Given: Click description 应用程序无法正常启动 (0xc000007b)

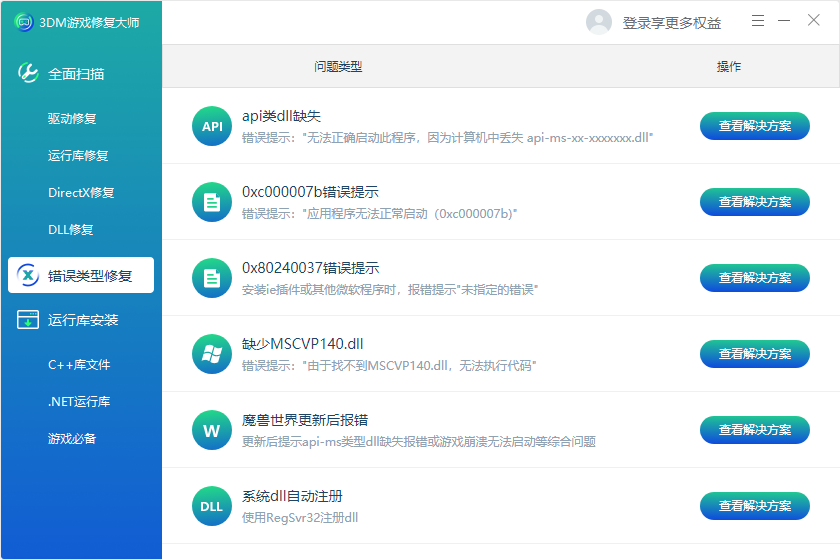Looking at the screenshot, I should 379,214.
